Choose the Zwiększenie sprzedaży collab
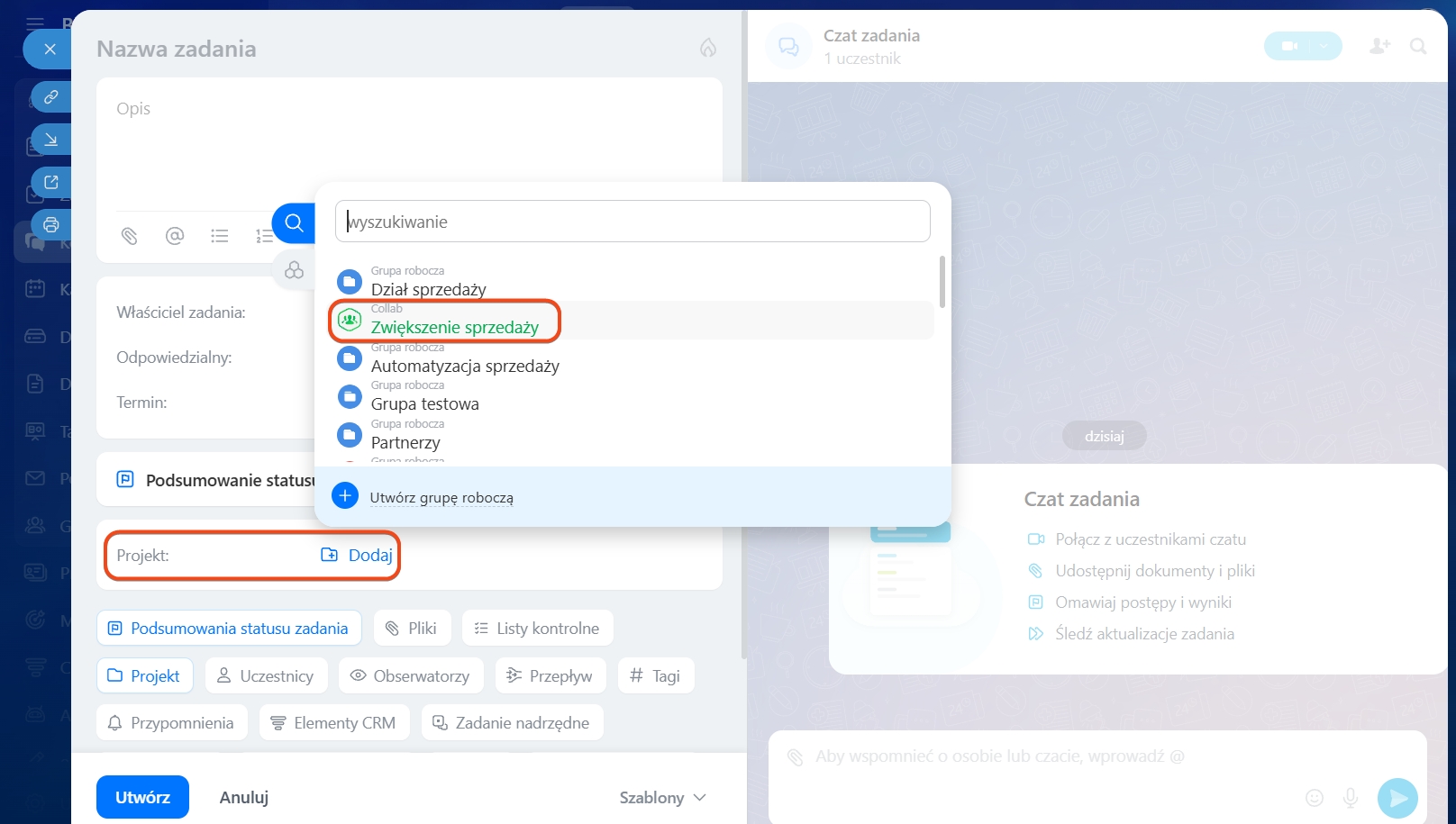Image resolution: width=1456 pixels, height=824 pixels. point(634,320)
